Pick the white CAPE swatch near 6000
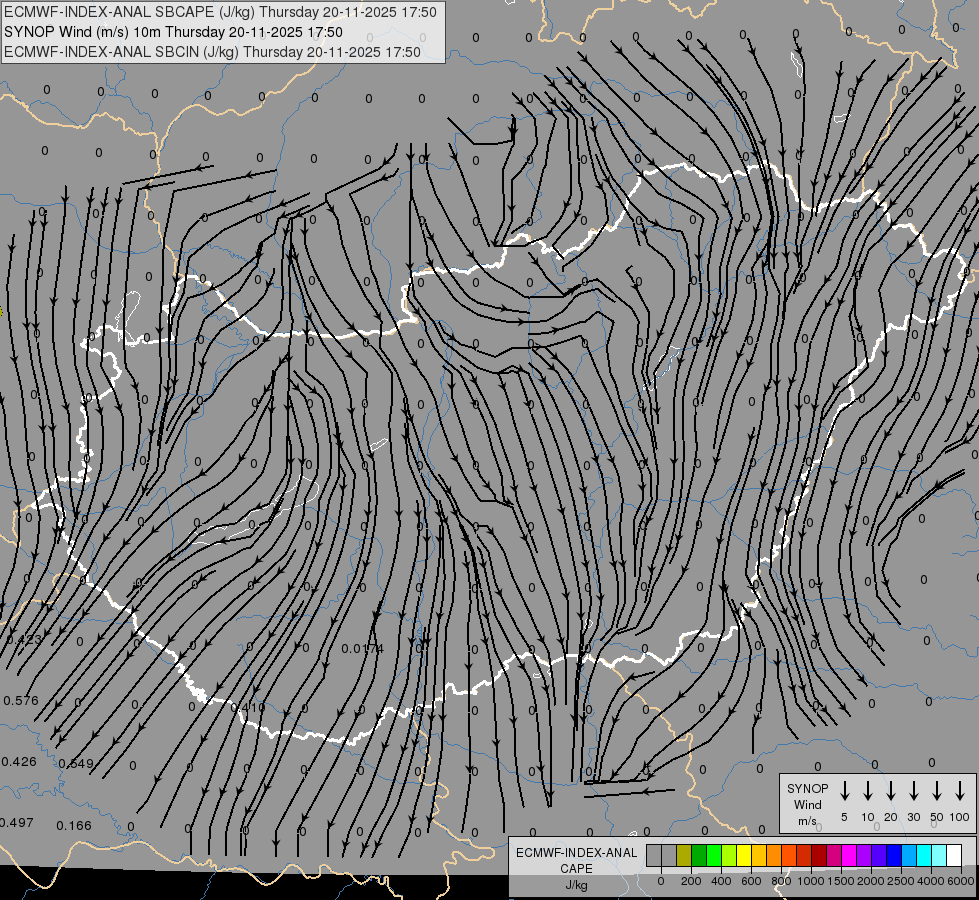This screenshot has height=900, width=979. point(955,855)
